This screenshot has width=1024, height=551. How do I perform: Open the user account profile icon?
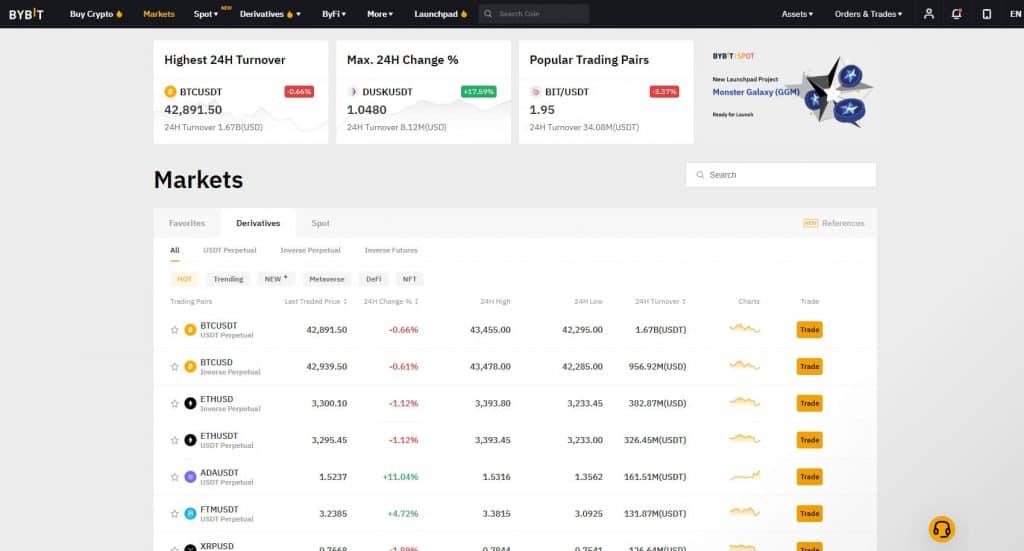929,14
